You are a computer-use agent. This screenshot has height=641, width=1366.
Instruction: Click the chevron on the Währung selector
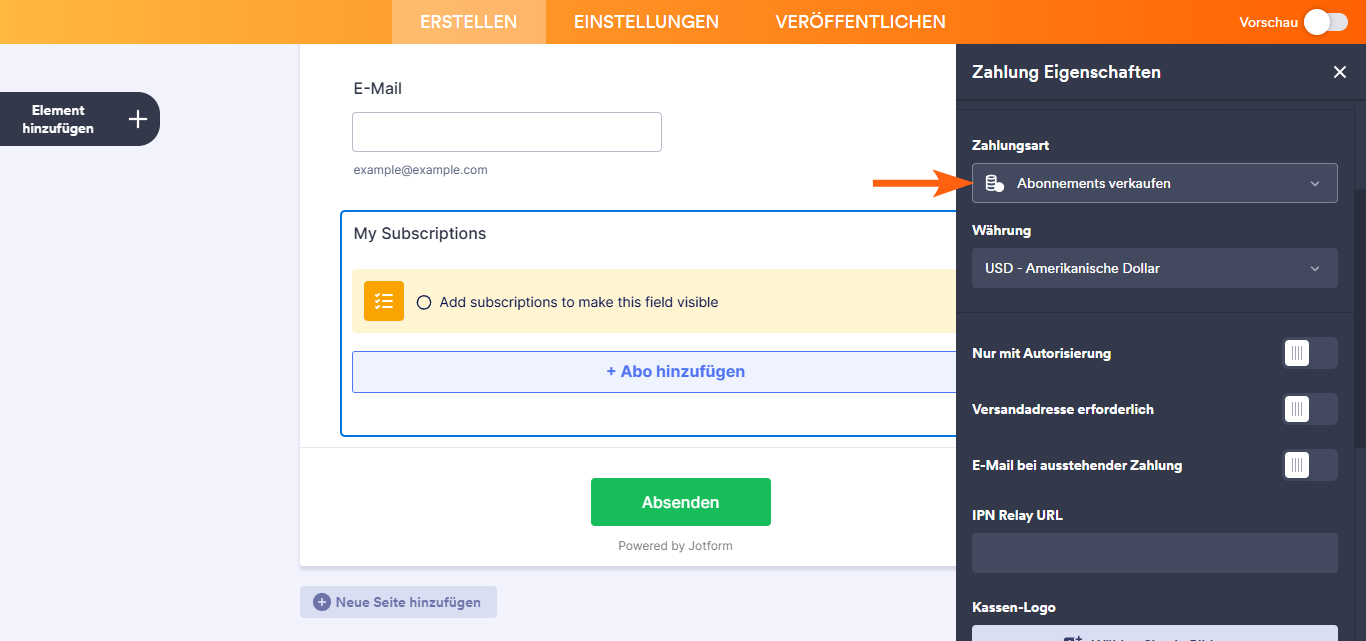coord(1317,268)
